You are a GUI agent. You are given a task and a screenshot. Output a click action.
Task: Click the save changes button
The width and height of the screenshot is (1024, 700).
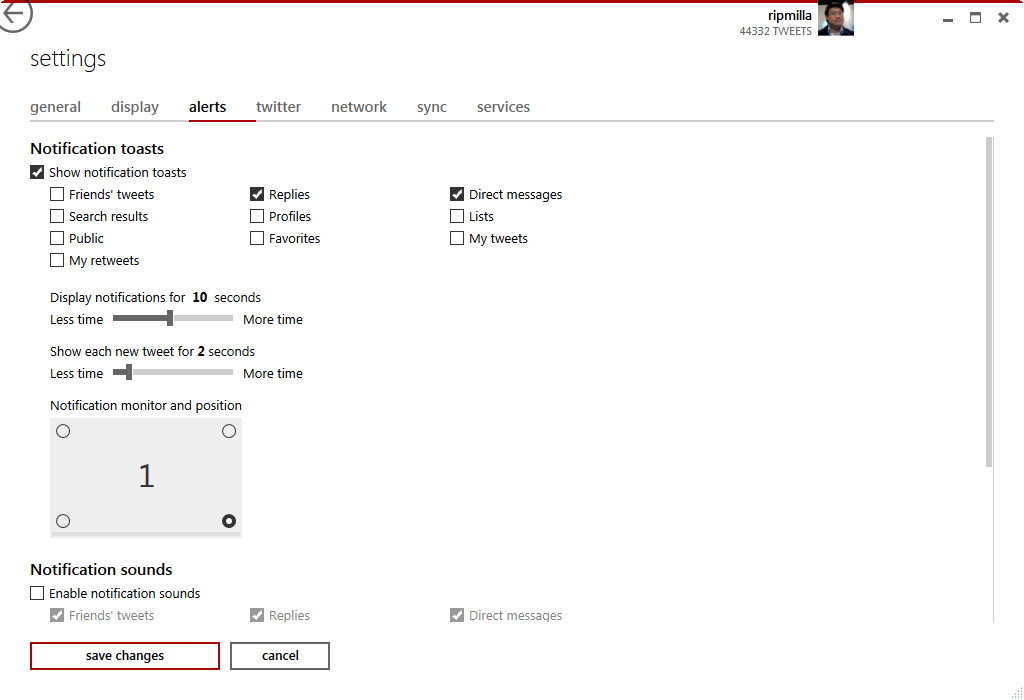point(125,656)
